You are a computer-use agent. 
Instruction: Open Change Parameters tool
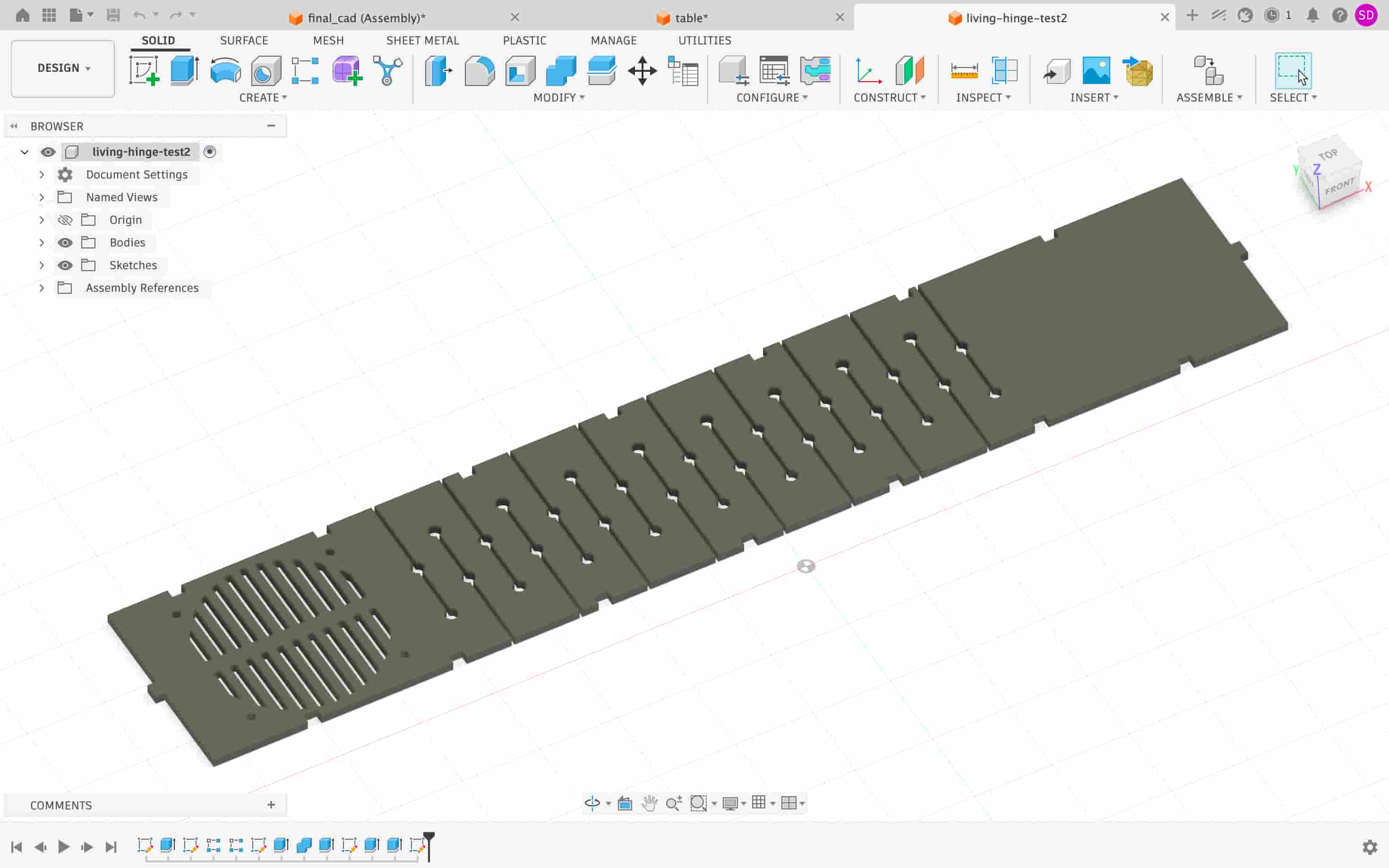point(683,71)
